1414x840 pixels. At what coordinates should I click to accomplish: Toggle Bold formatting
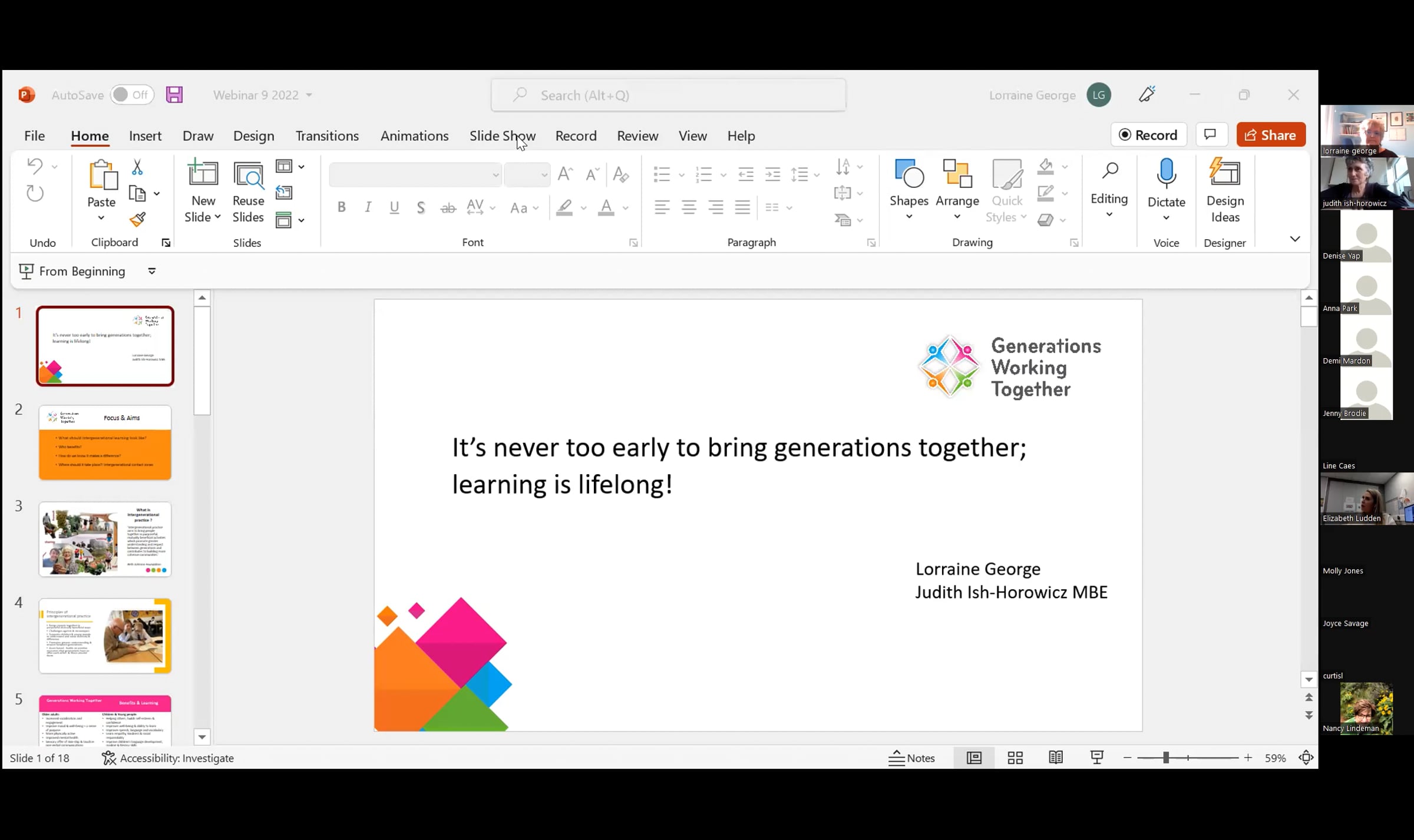point(341,207)
